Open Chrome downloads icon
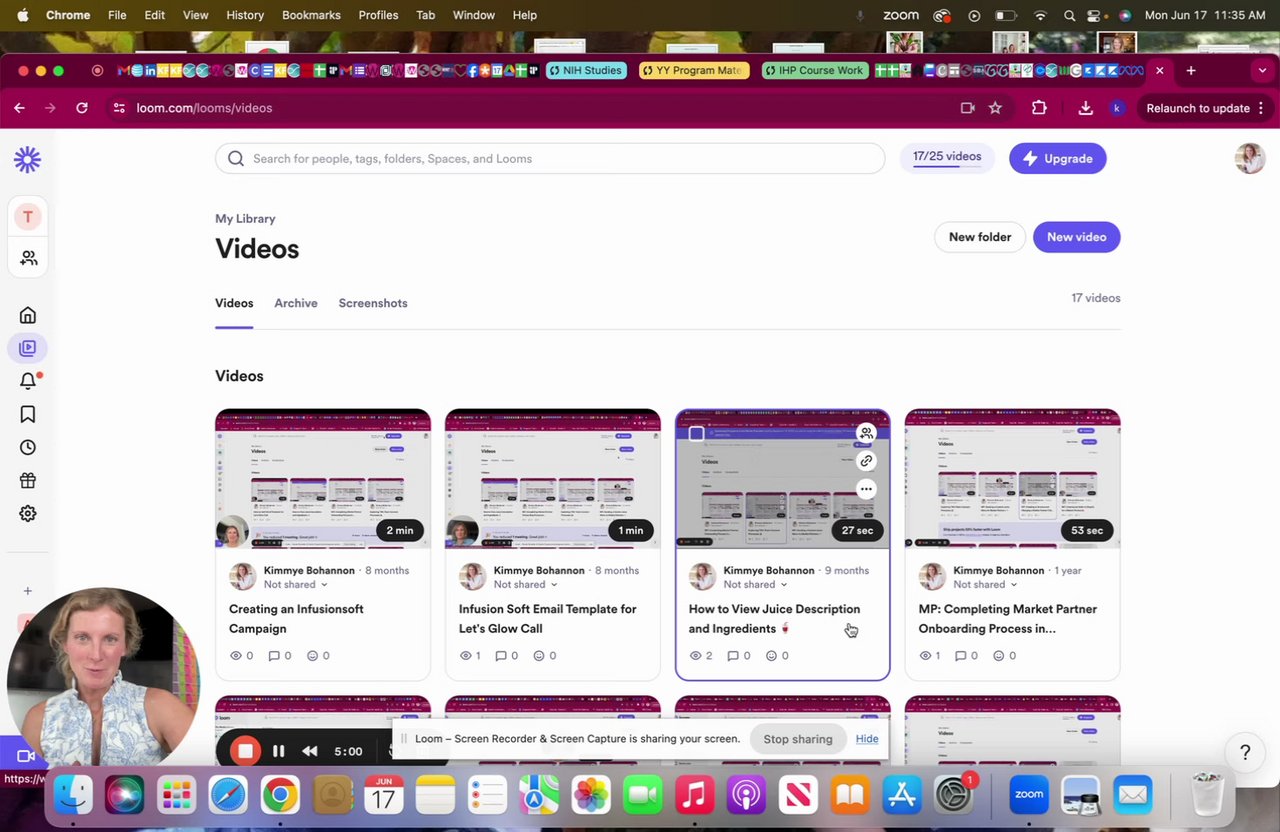This screenshot has width=1280, height=832. point(1085,108)
